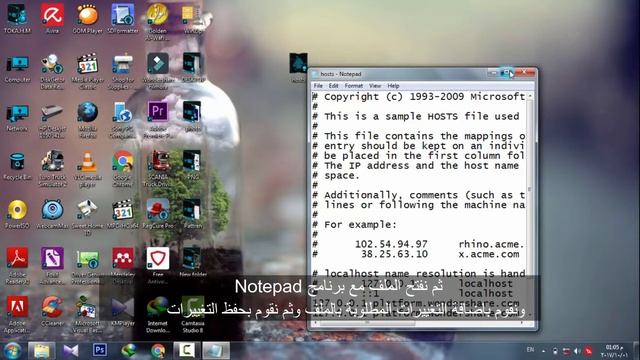Viewport: 640px width, 360px height.
Task: Open the SDFormatter desktop shortcut
Action: pyautogui.click(x=123, y=18)
